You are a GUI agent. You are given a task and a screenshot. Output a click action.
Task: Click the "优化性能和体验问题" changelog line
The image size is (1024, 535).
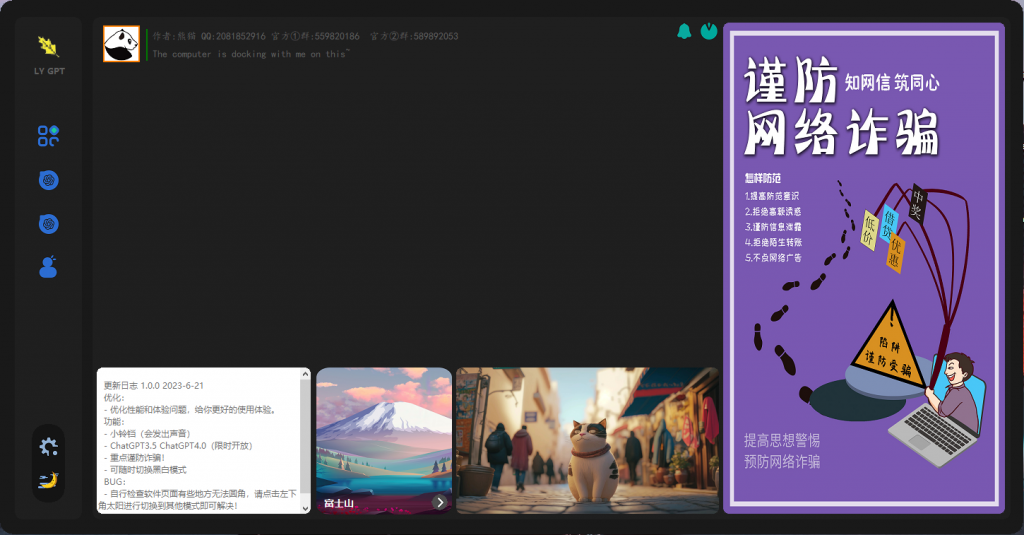click(191, 410)
